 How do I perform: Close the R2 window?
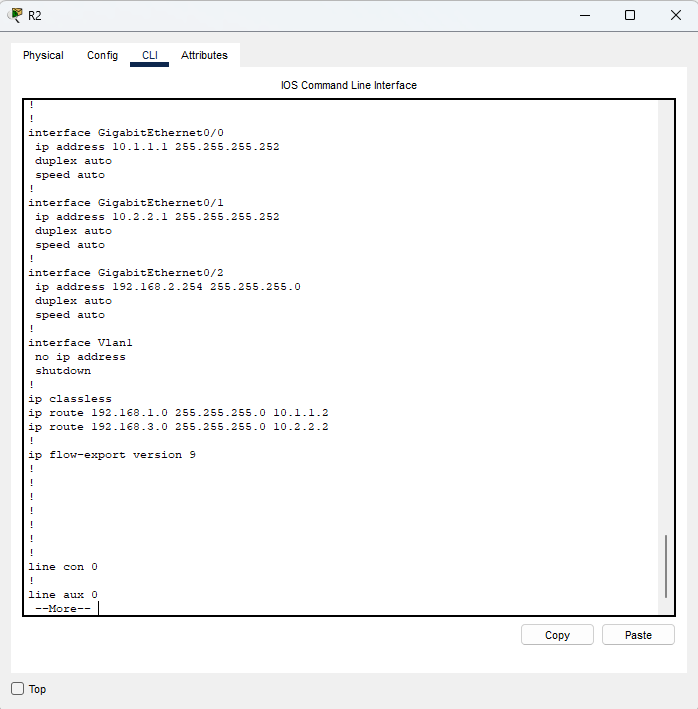pyautogui.click(x=676, y=15)
